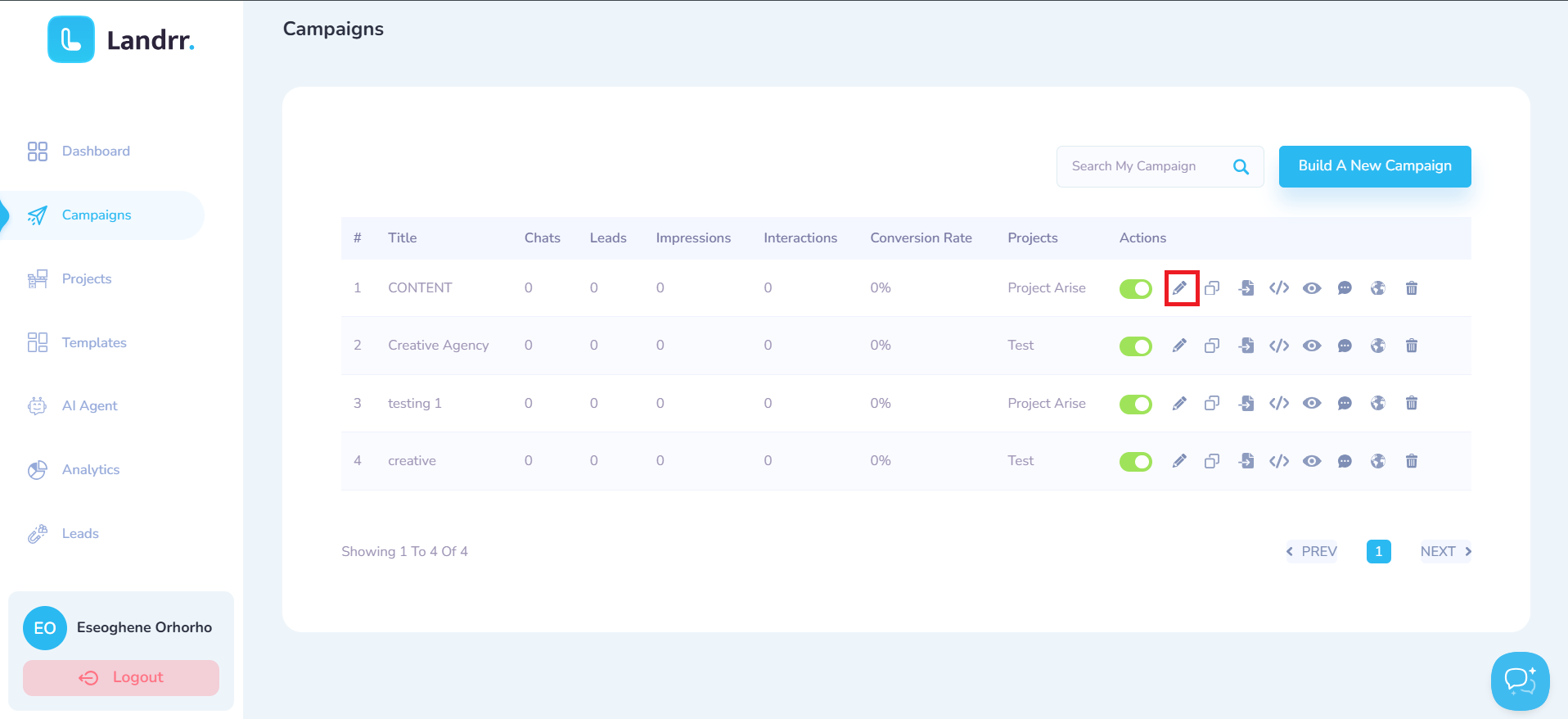The image size is (1568, 719).
Task: Log out with the Logout button
Action: point(121,678)
